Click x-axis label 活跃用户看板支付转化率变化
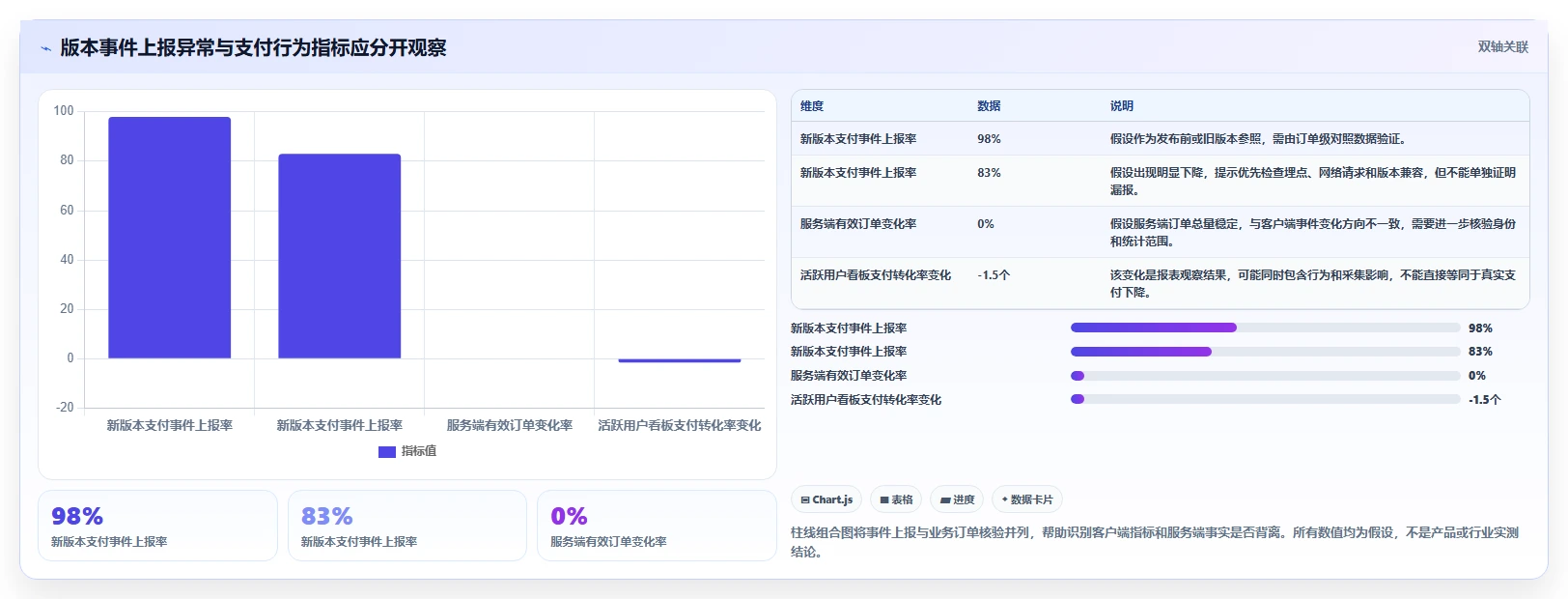 point(680,425)
